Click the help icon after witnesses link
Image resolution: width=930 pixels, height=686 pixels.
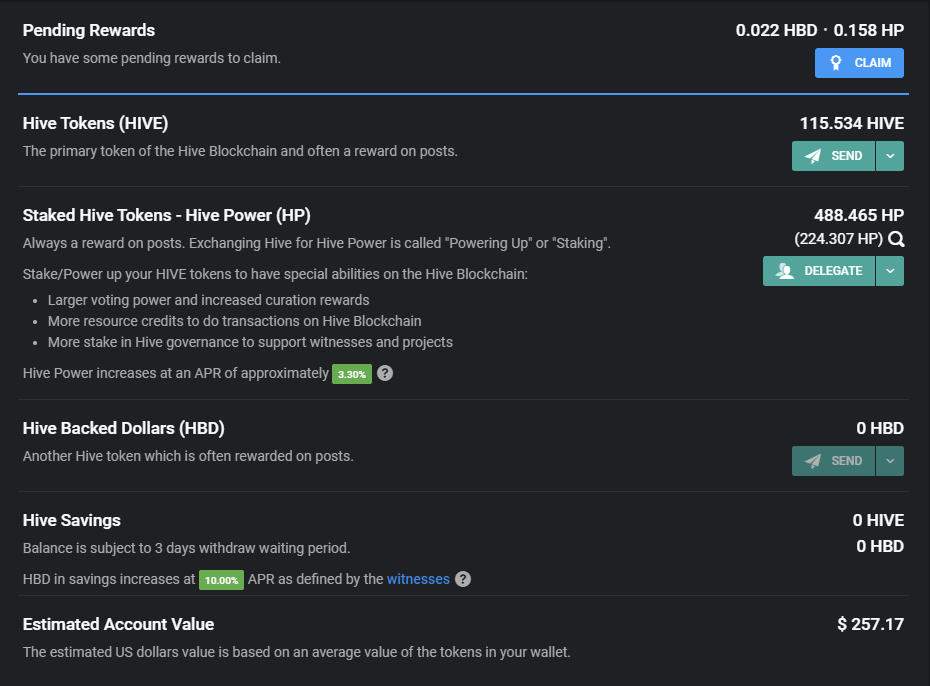tap(463, 579)
